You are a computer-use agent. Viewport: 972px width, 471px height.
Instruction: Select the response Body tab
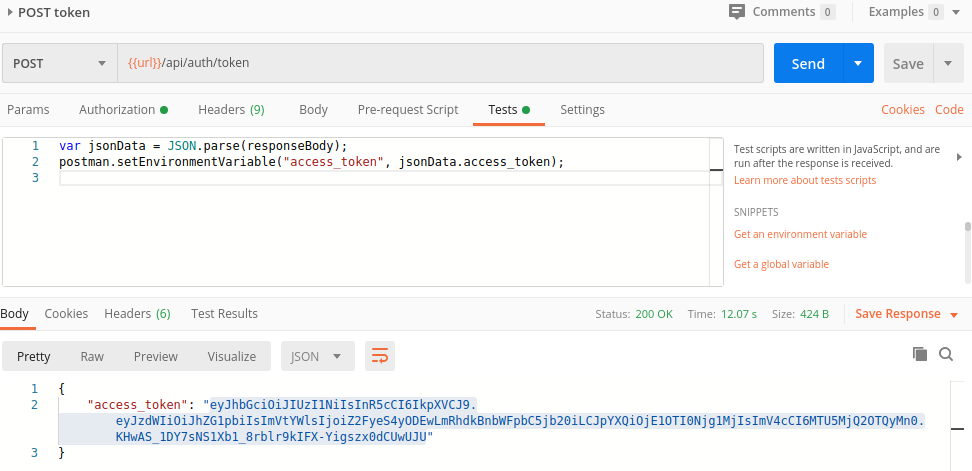14,314
